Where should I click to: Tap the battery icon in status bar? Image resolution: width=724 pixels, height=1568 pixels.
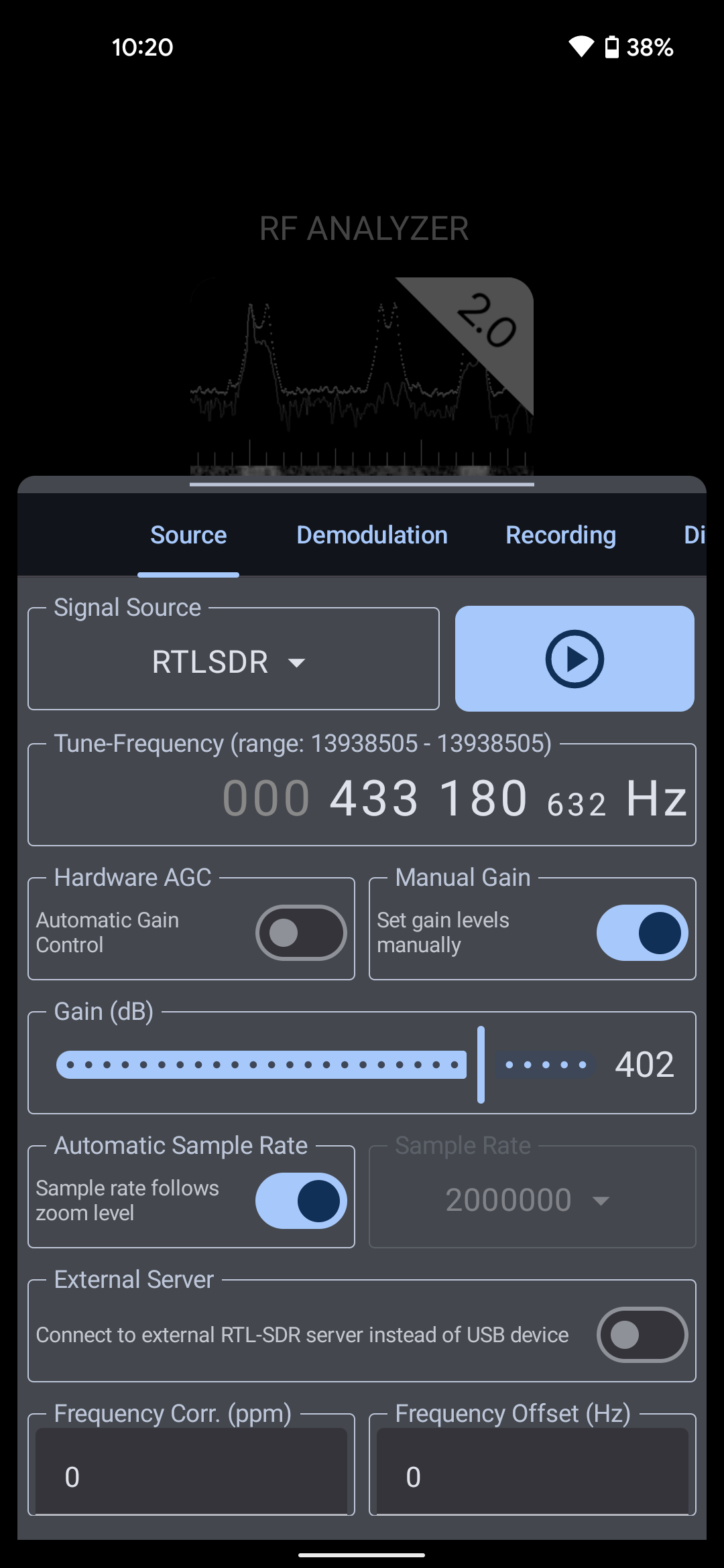coord(611,47)
